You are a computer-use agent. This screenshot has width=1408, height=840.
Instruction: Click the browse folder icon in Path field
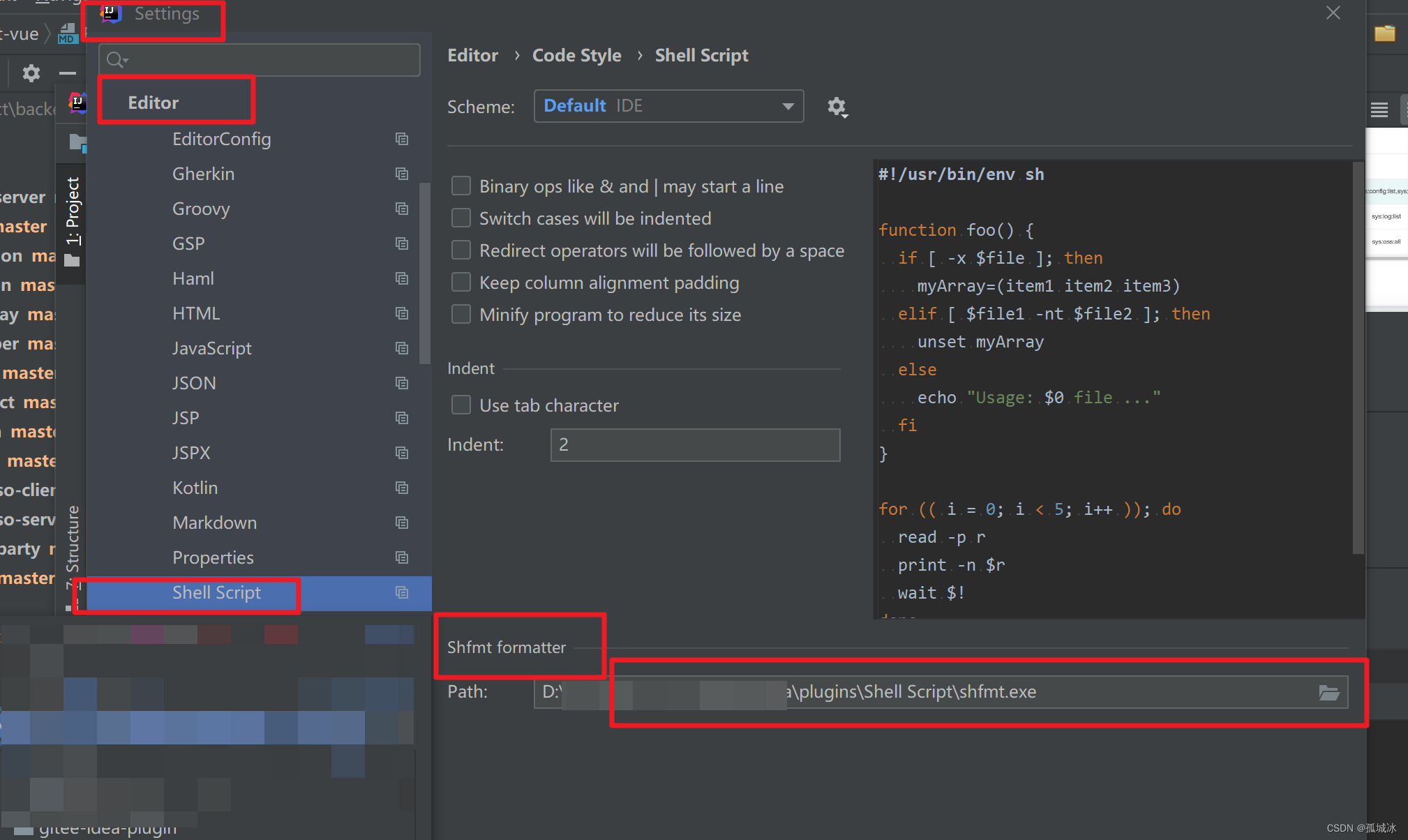coord(1328,692)
